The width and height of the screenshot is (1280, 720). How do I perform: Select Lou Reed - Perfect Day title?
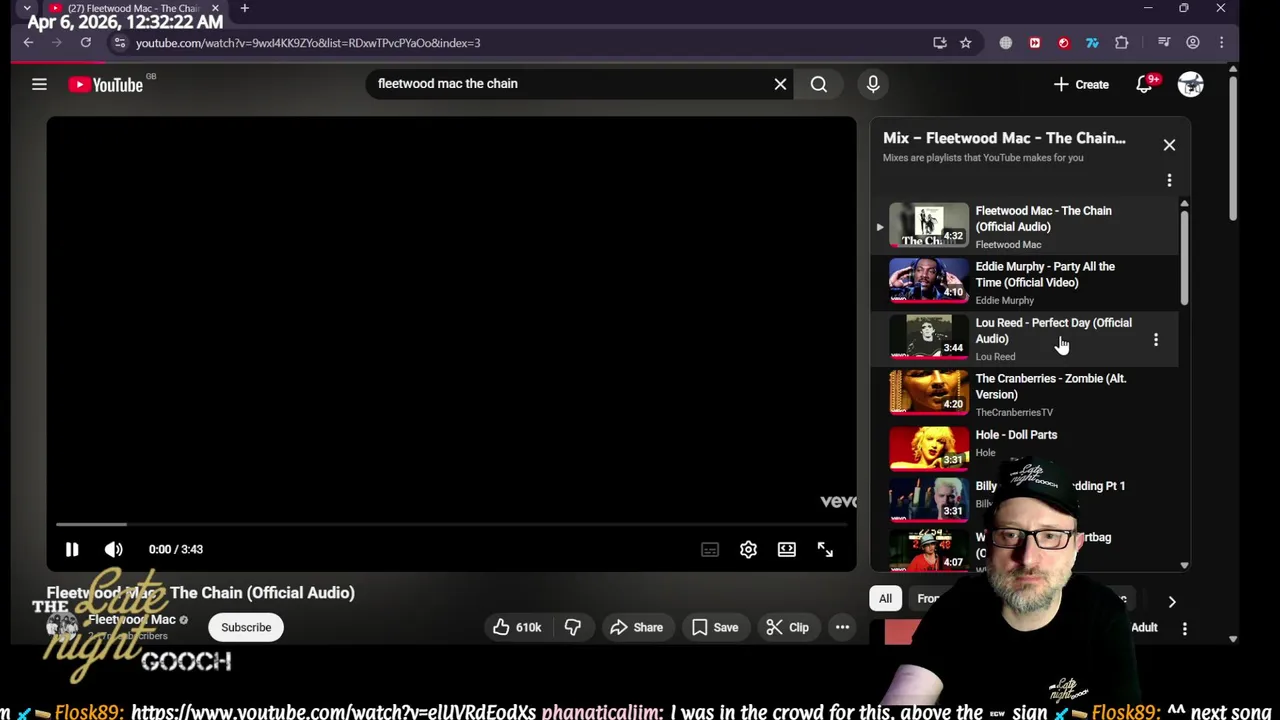pyautogui.click(x=1053, y=331)
